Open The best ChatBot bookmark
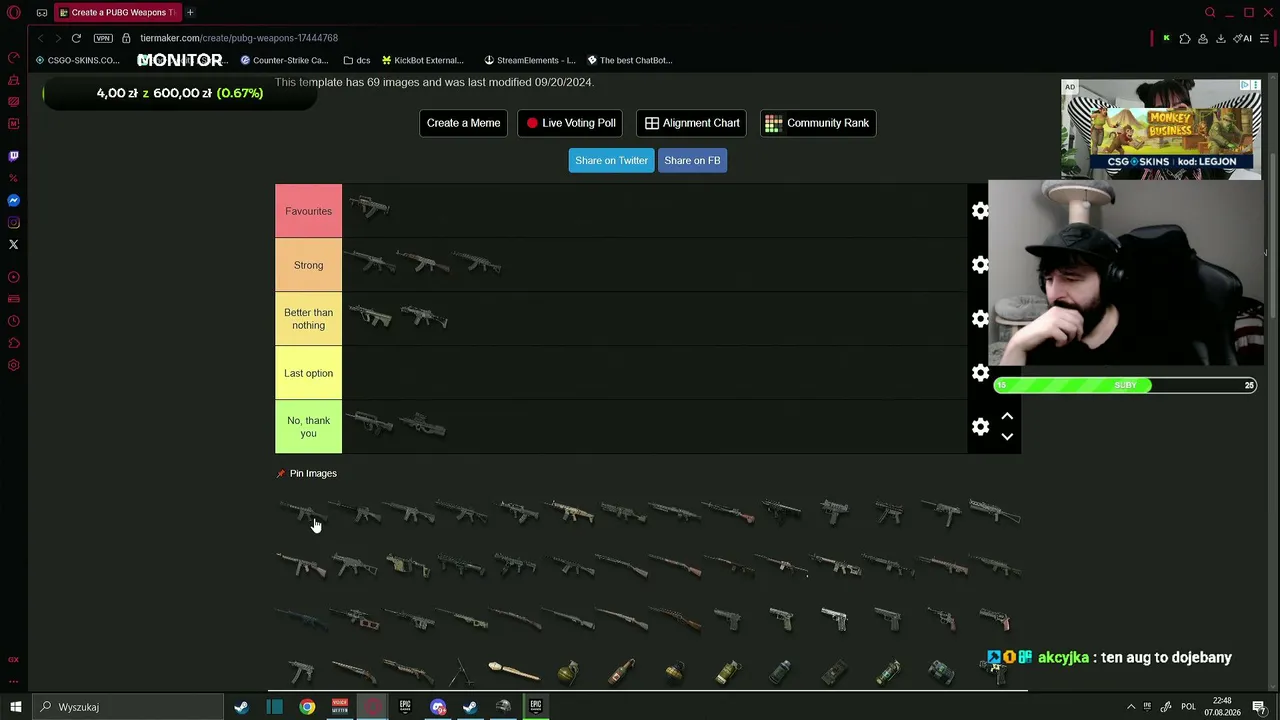The image size is (1280, 720). click(x=629, y=60)
